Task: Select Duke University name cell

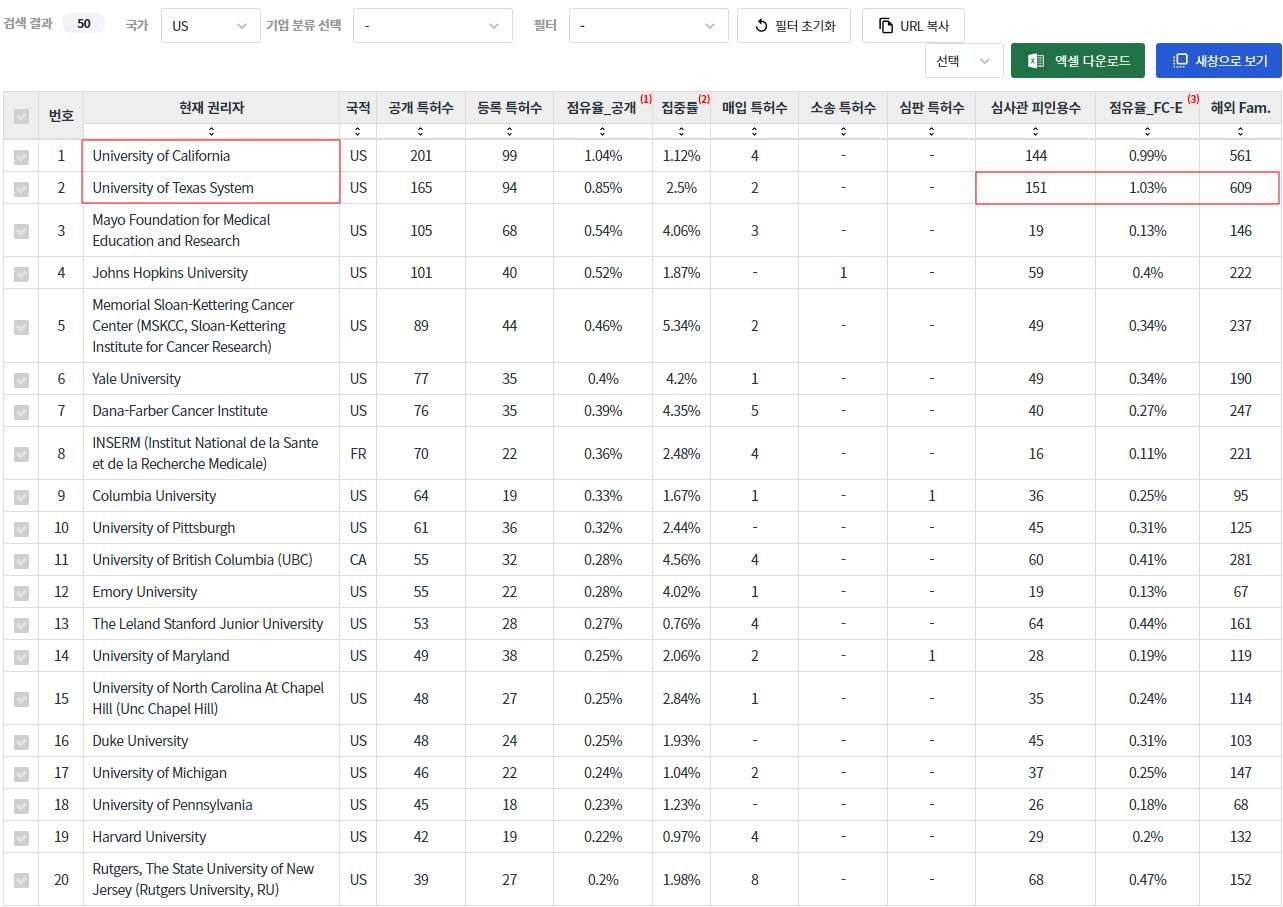Action: (211, 741)
